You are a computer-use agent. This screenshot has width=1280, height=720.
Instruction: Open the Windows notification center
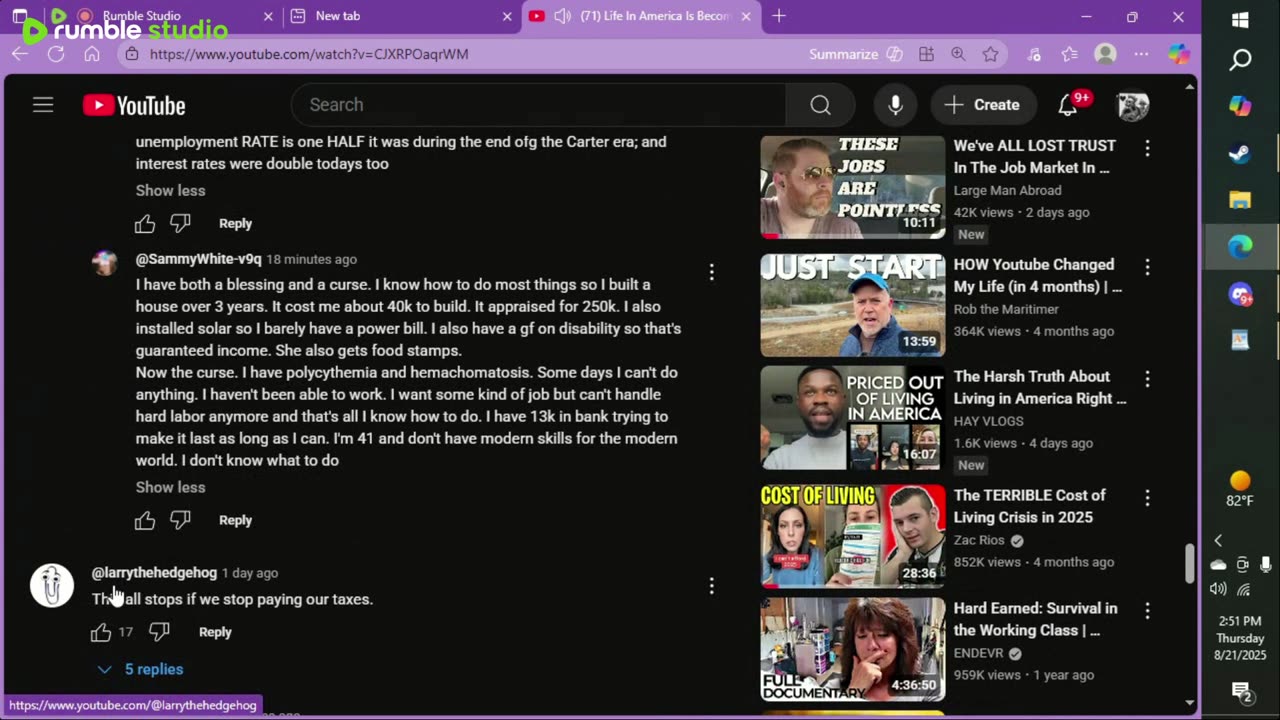pyautogui.click(x=1241, y=692)
